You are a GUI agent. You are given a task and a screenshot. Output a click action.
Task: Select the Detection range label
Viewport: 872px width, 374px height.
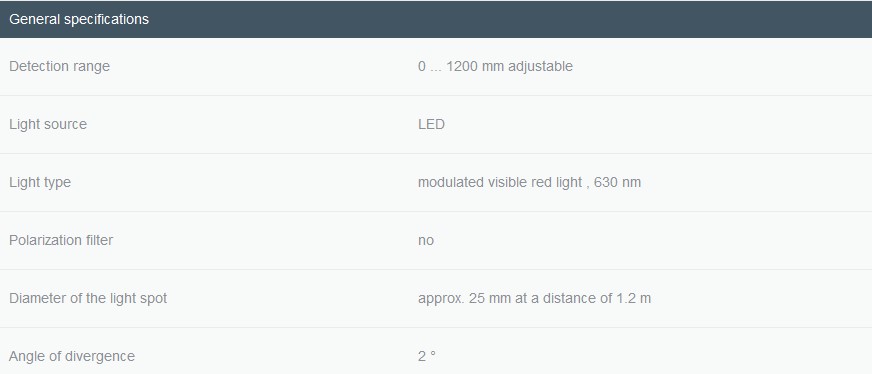click(60, 66)
